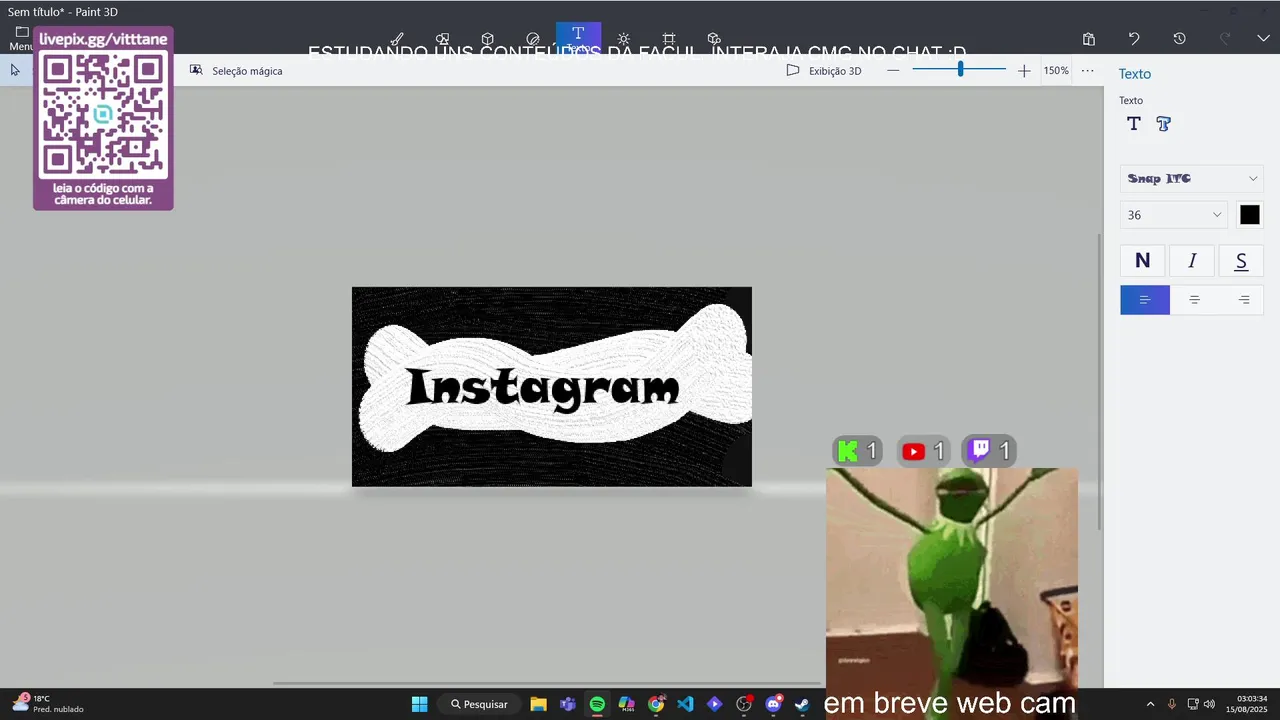
Task: Open Microsoft Teams from taskbar
Action: (x=568, y=704)
